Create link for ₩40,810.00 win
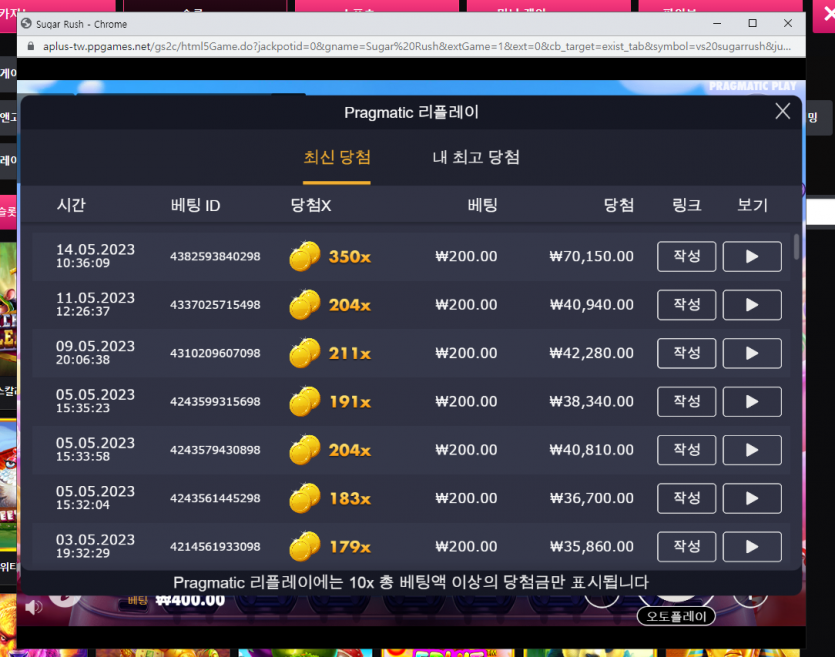This screenshot has height=657, width=835. pyautogui.click(x=686, y=450)
